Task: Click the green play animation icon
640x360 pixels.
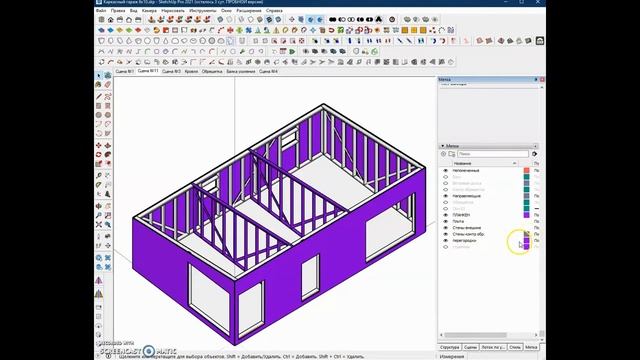Action: coord(292,51)
